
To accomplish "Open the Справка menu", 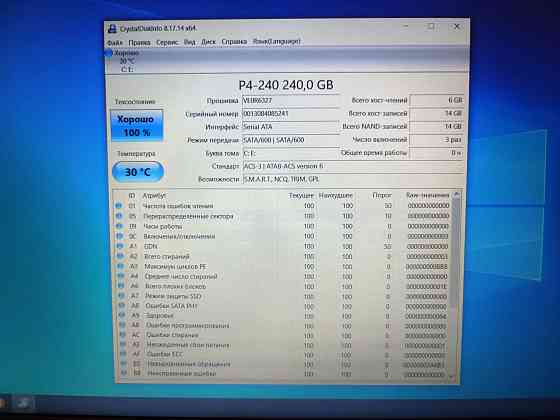I will (x=234, y=41).
